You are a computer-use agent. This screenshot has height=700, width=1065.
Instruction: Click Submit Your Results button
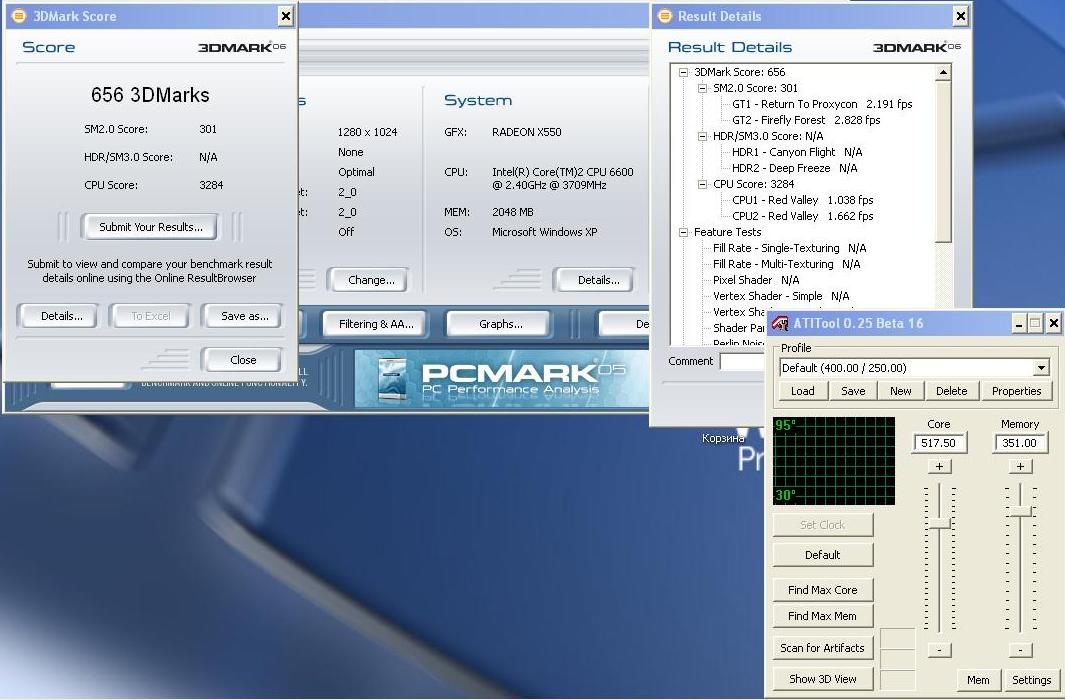tap(151, 227)
